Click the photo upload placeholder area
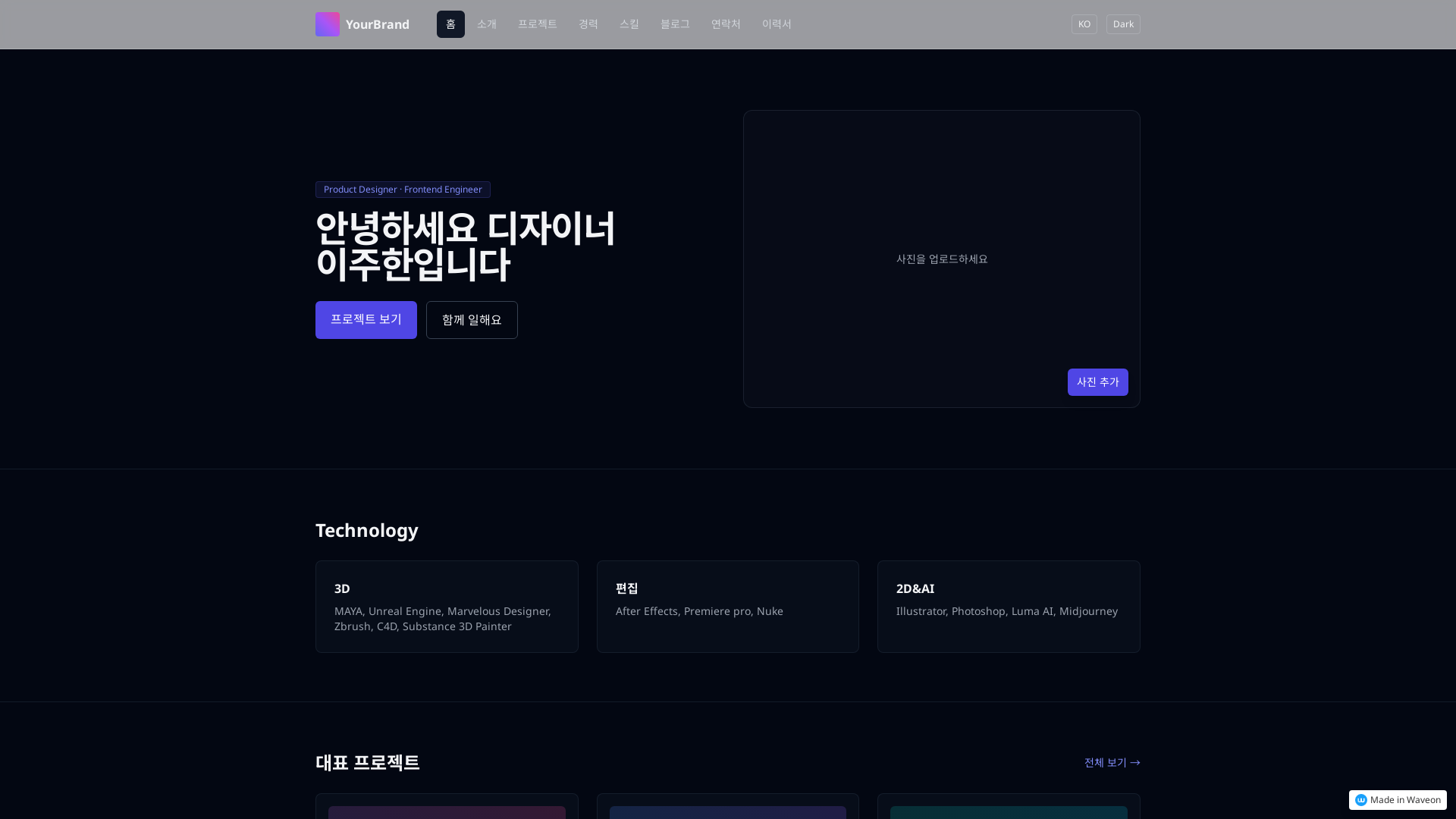 click(941, 259)
